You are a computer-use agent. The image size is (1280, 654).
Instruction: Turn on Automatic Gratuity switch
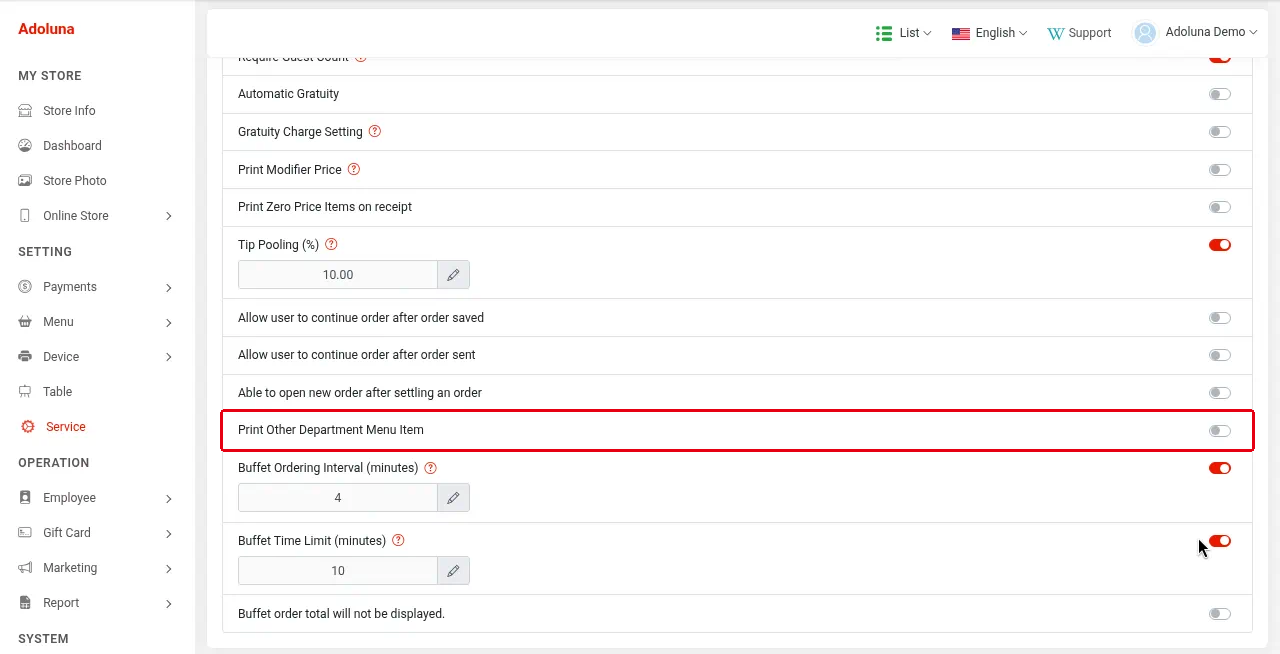1220,94
